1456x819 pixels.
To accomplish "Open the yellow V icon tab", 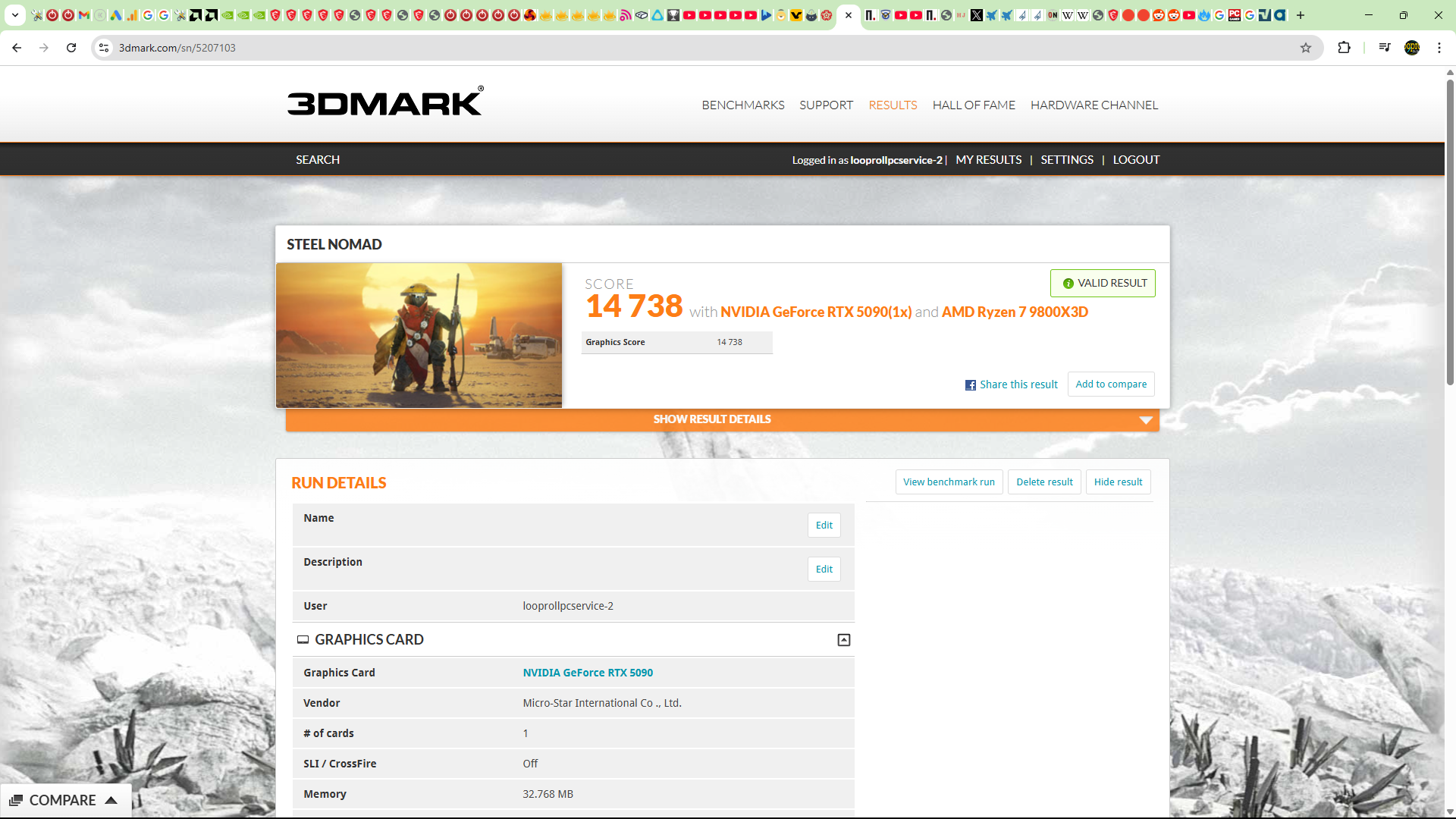I will tap(795, 15).
